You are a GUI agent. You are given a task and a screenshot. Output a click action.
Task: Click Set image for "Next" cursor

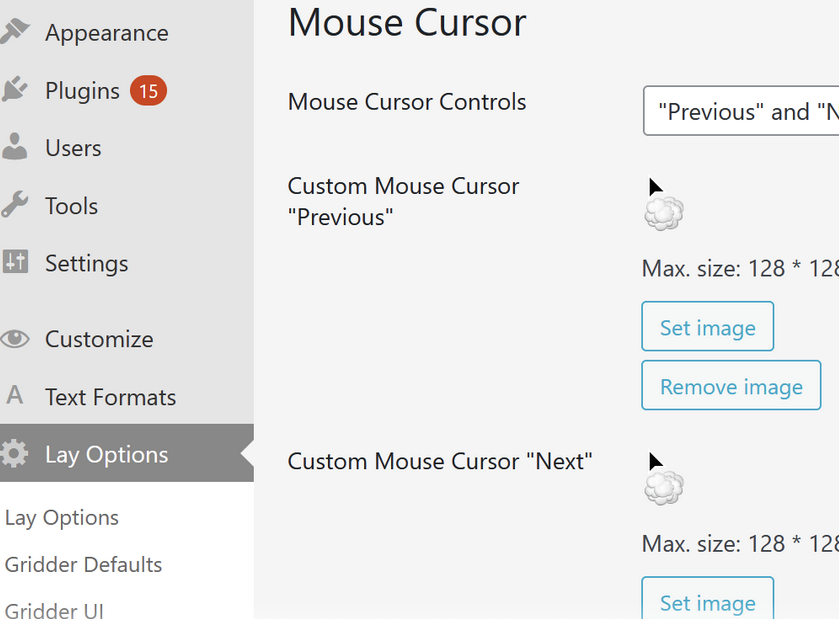(707, 601)
